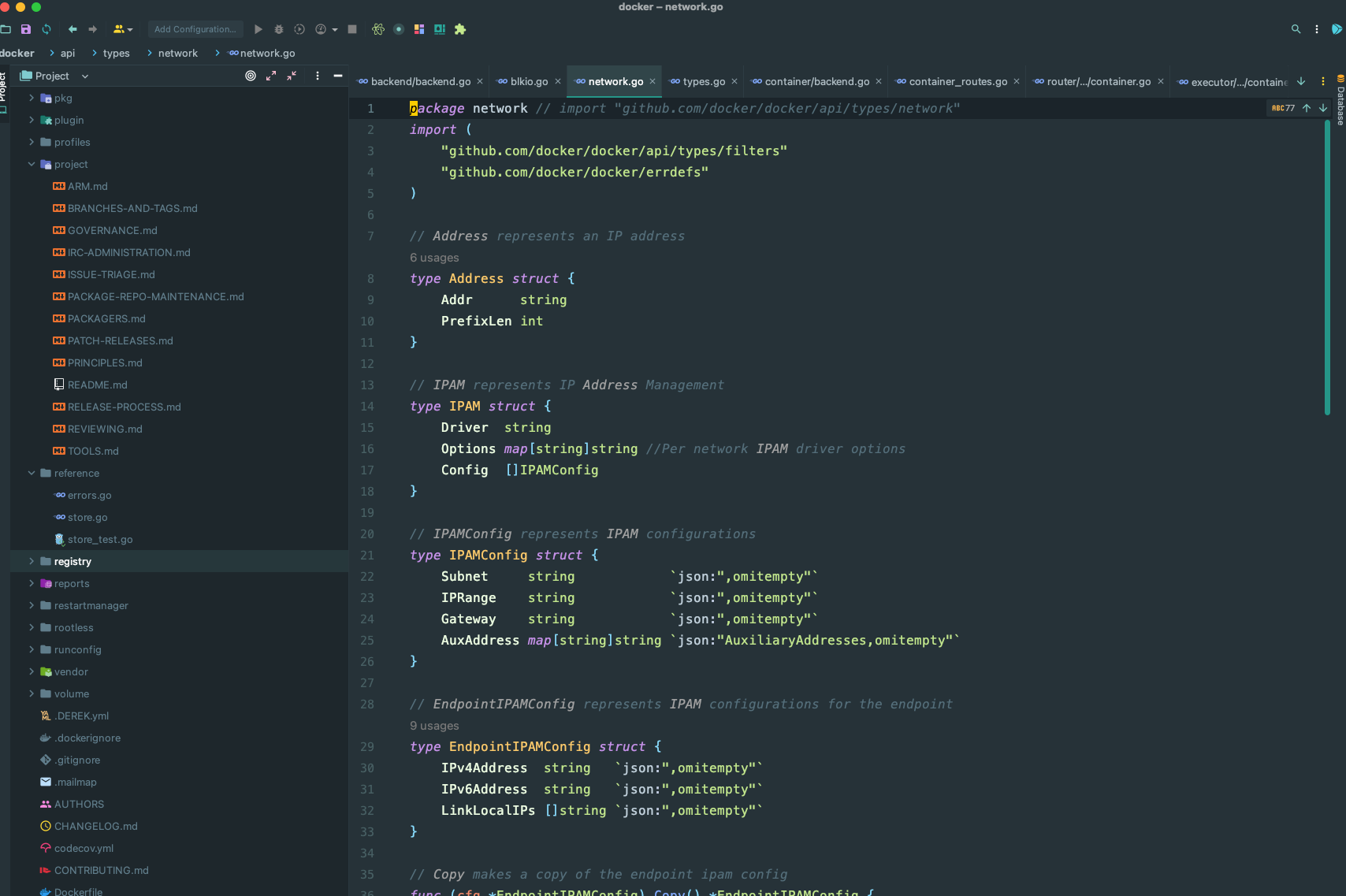1346x896 pixels.
Task: Click line number 21 in the gutter
Action: (x=367, y=556)
